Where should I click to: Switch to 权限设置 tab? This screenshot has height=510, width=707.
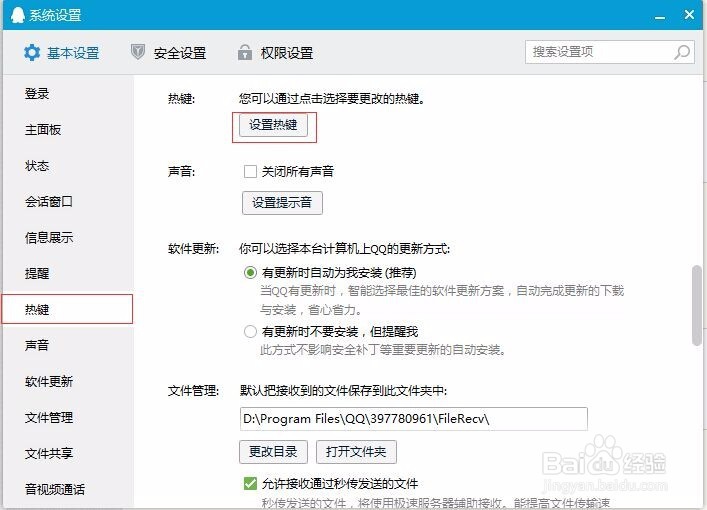click(x=275, y=53)
